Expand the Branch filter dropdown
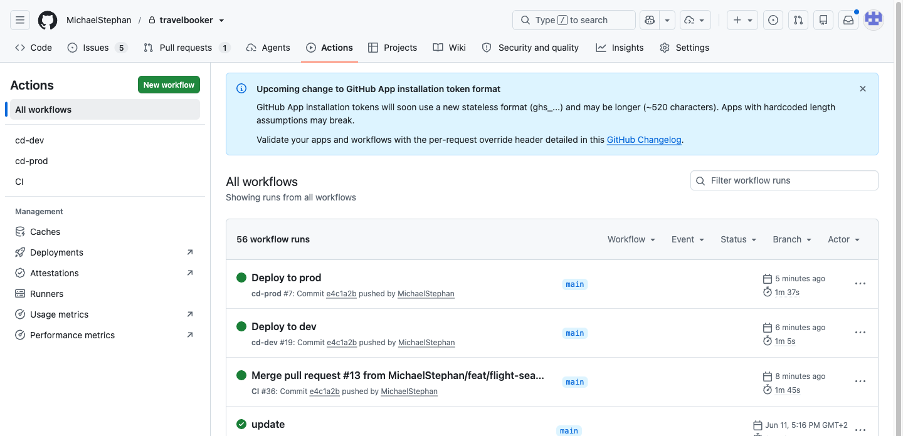Viewport: 904px width, 436px height. (792, 239)
